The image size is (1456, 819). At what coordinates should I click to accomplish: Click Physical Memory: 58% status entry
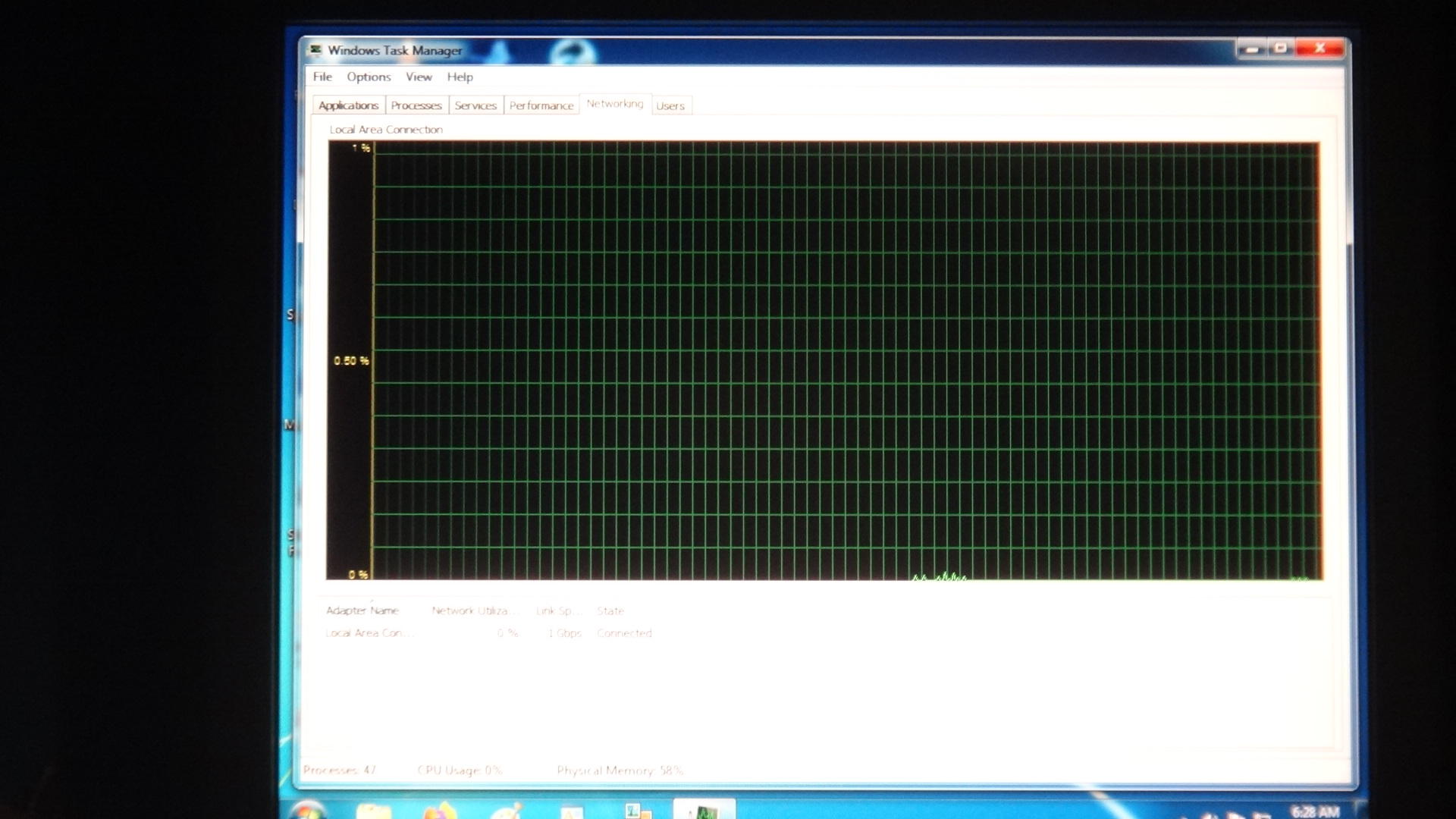pos(620,770)
